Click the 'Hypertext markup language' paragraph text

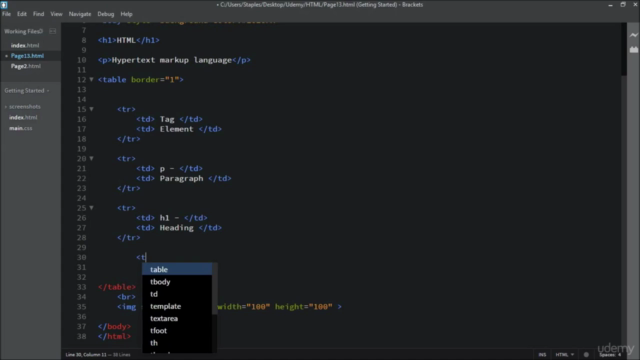coord(172,60)
